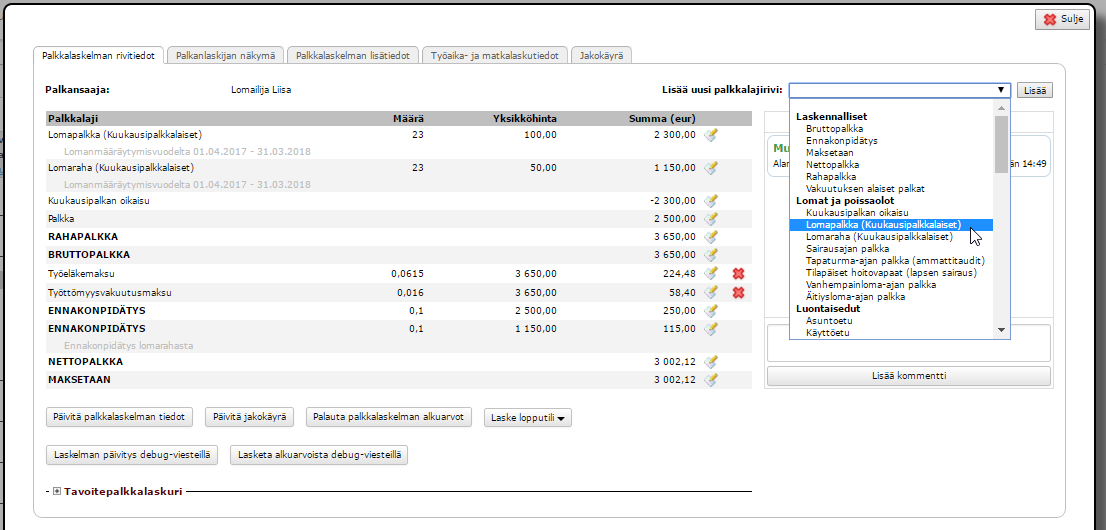Viewport: 1106px width, 530px height.
Task: Edit the ENNAKONPIDÄTYS 115,00 row
Action: pos(711,329)
